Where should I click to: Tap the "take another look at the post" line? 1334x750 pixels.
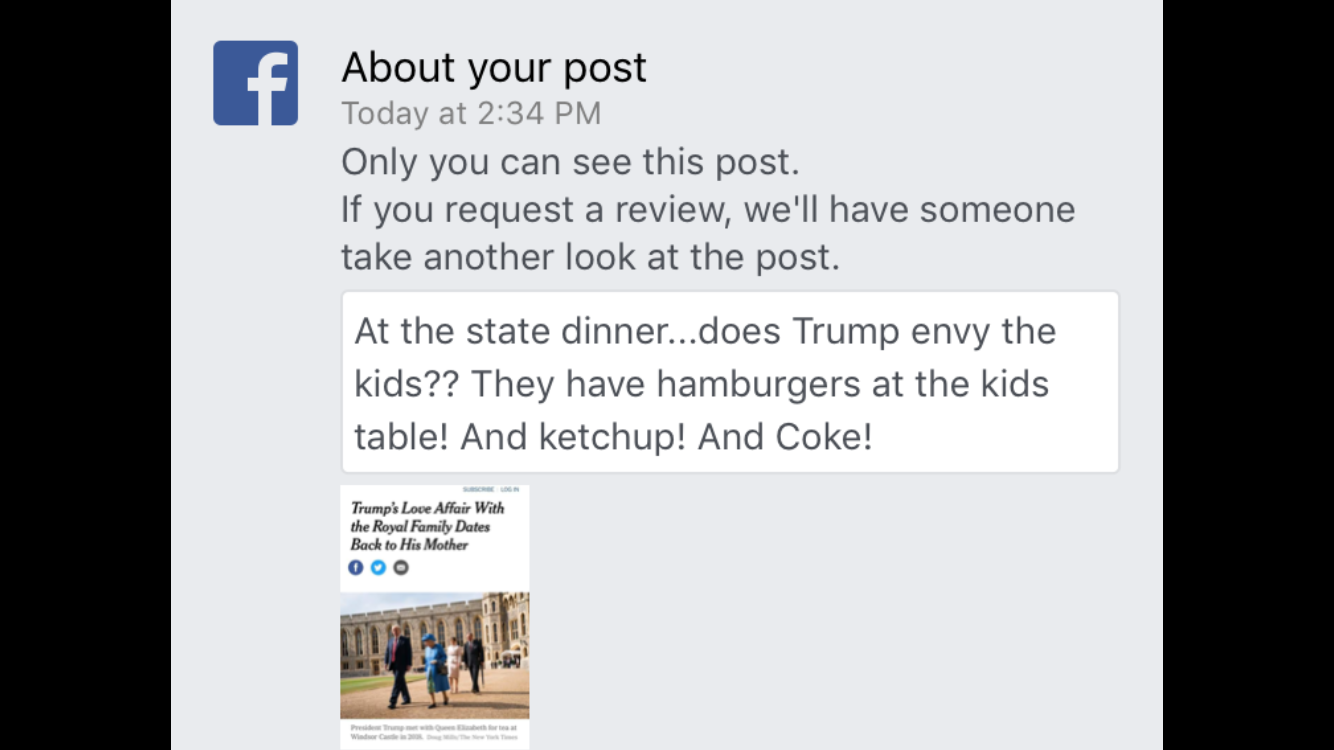(x=590, y=257)
